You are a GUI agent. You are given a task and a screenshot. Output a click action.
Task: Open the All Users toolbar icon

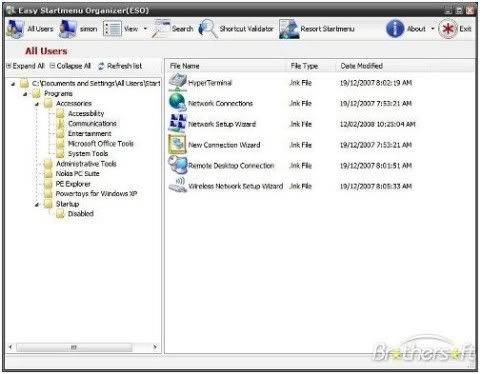point(15,29)
